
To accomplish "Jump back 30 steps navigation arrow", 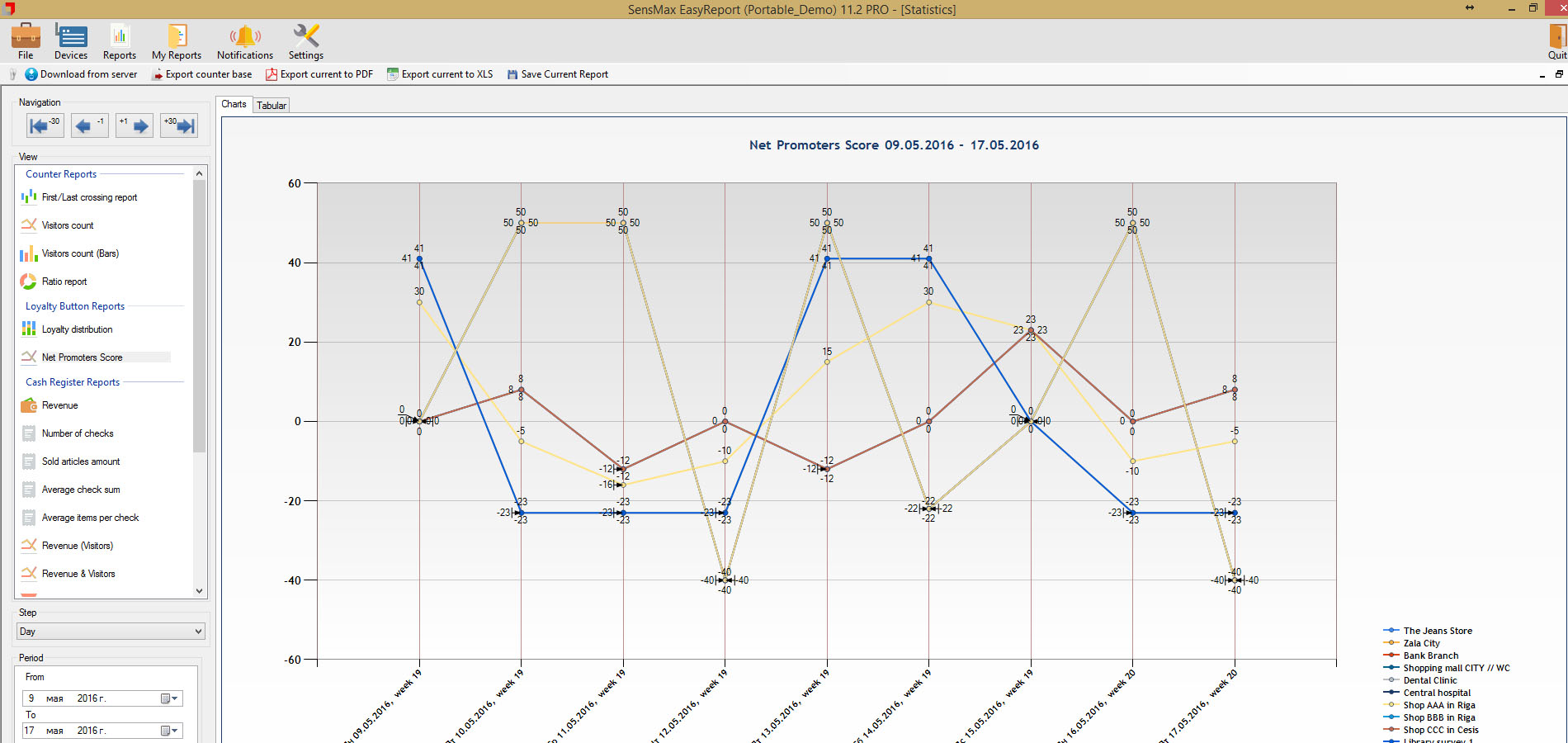I will pyautogui.click(x=44, y=125).
